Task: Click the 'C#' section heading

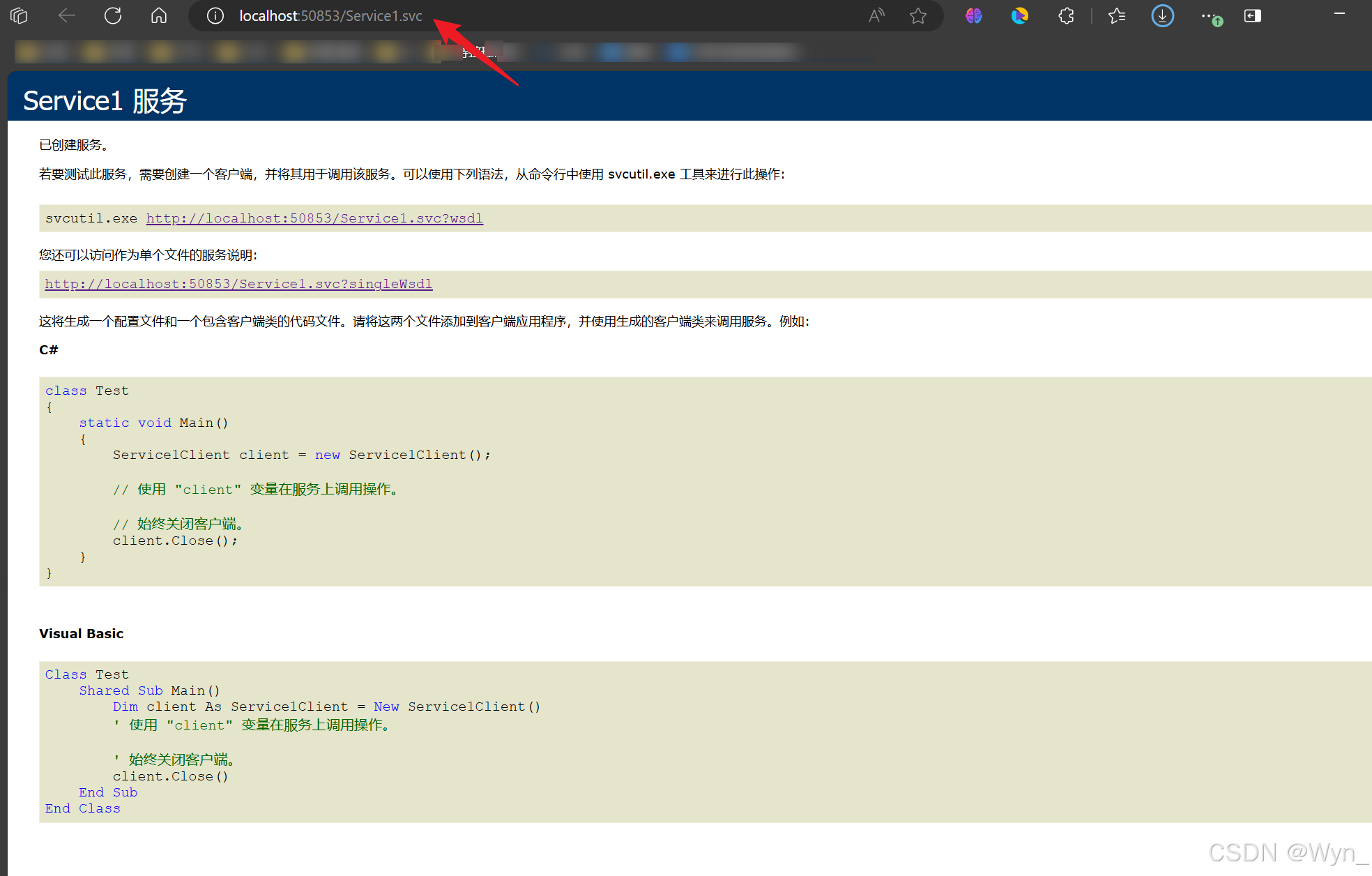Action: point(49,350)
